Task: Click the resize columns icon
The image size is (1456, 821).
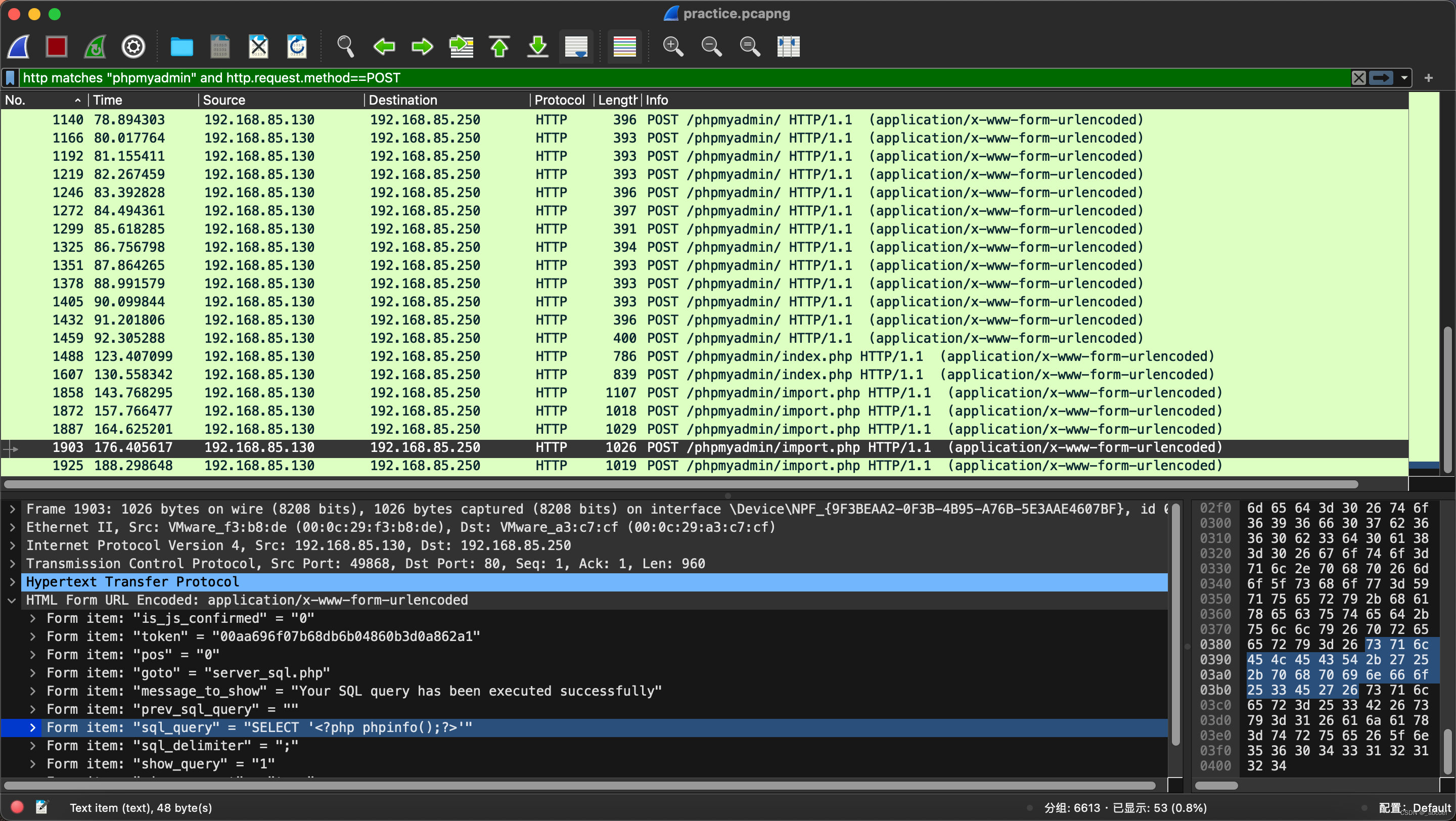Action: [788, 47]
